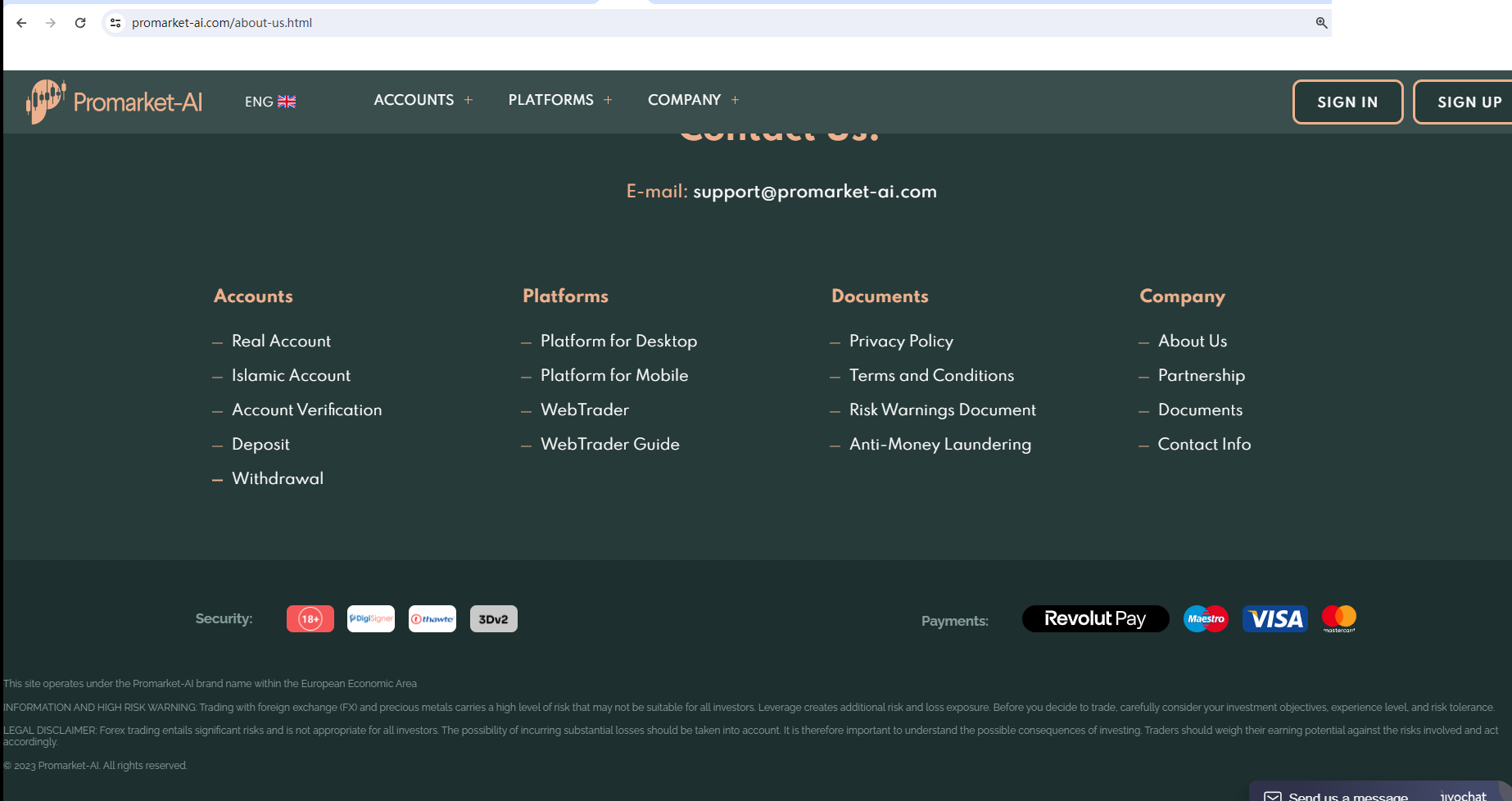Click the SIGN IN button
The width and height of the screenshot is (1512, 801).
pos(1347,102)
